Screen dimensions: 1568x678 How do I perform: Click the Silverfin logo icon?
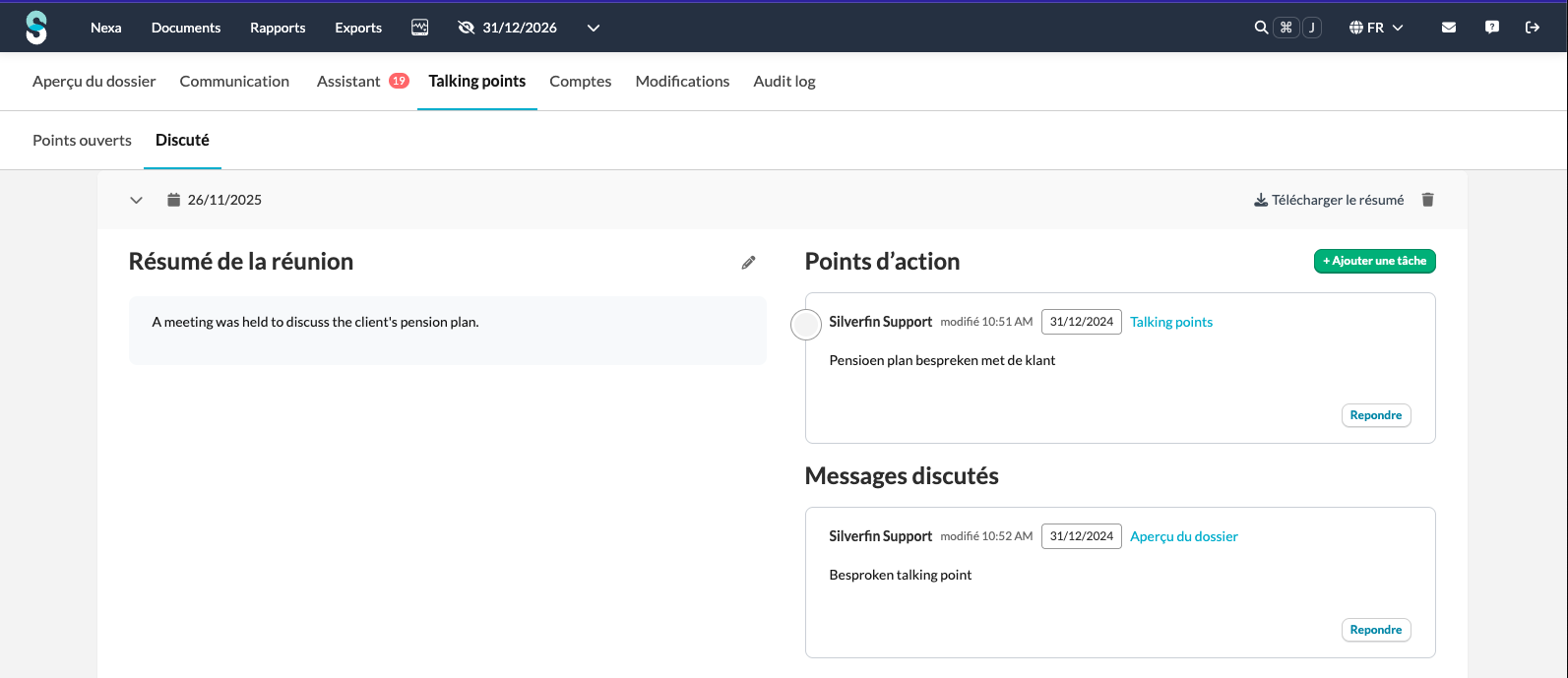point(36,28)
